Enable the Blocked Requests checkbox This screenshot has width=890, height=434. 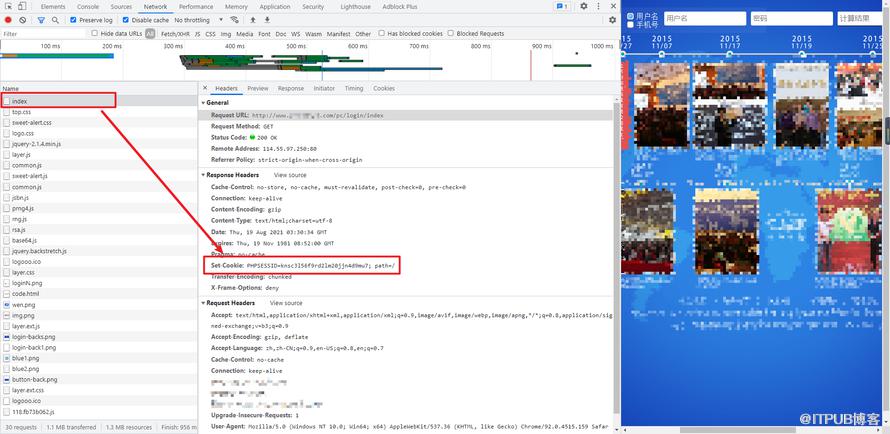(x=451, y=33)
